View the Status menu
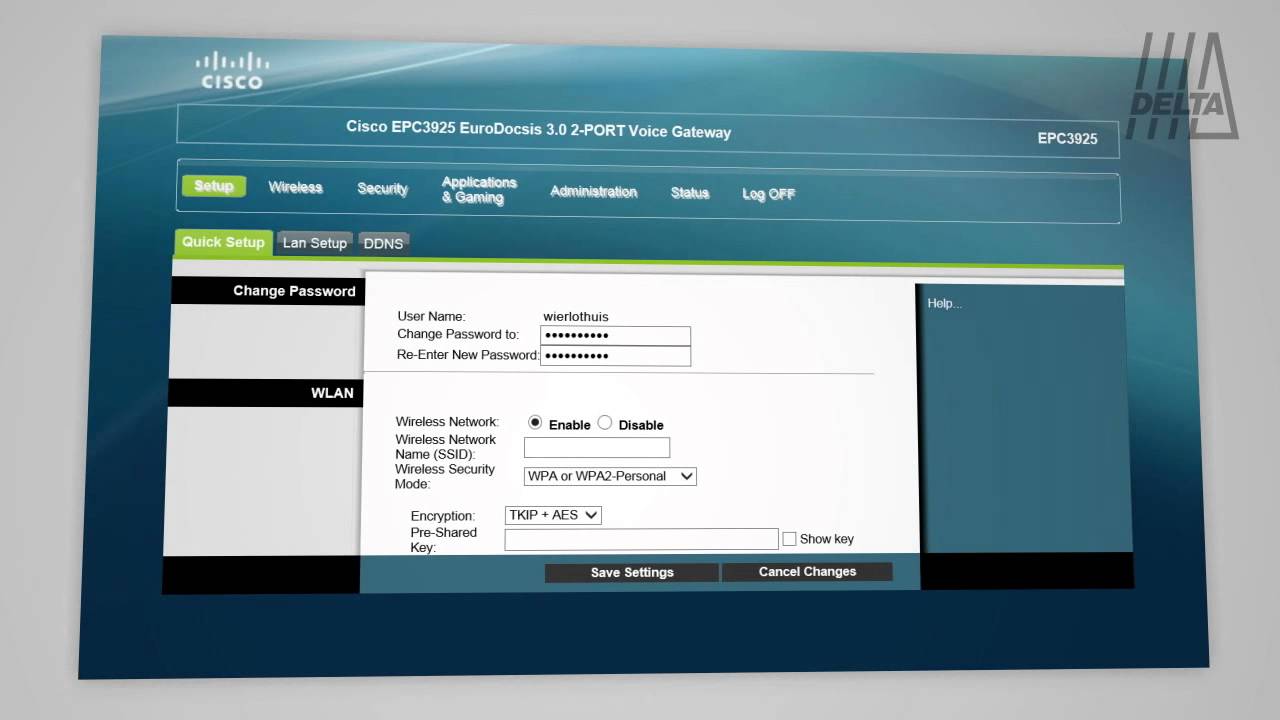Viewport: 1280px width, 720px height. [689, 193]
